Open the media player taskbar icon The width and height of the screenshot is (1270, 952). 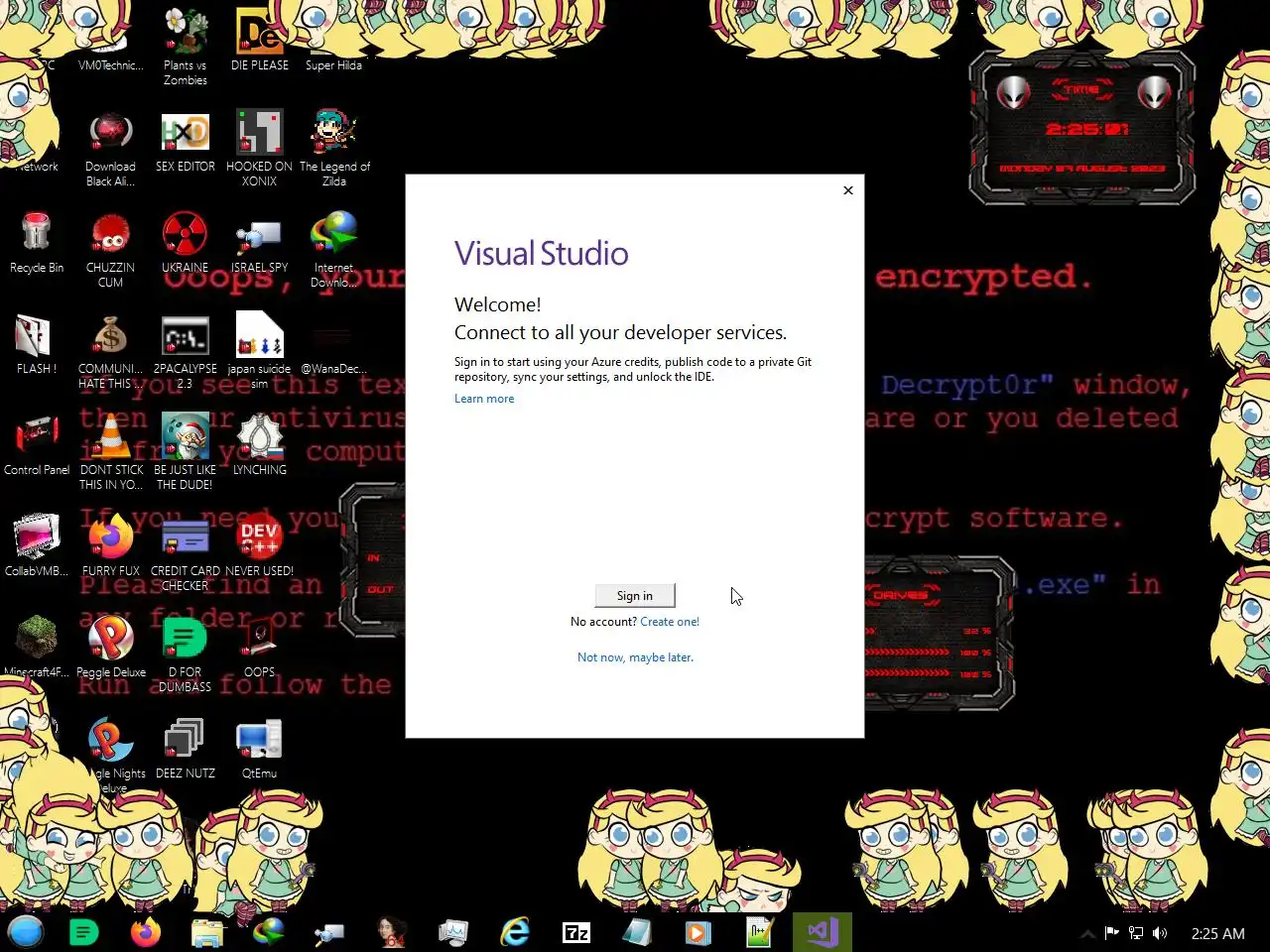pos(698,932)
